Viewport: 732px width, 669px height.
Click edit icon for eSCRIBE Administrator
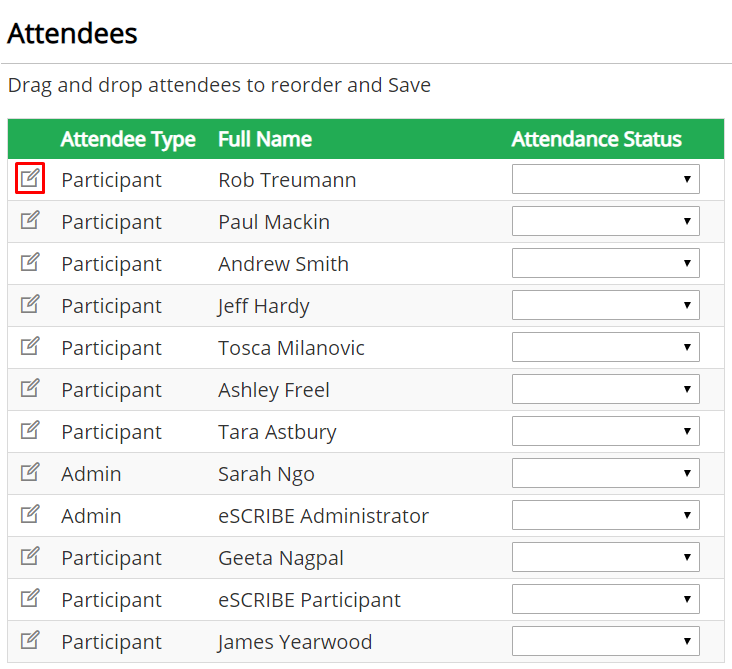pyautogui.click(x=30, y=514)
